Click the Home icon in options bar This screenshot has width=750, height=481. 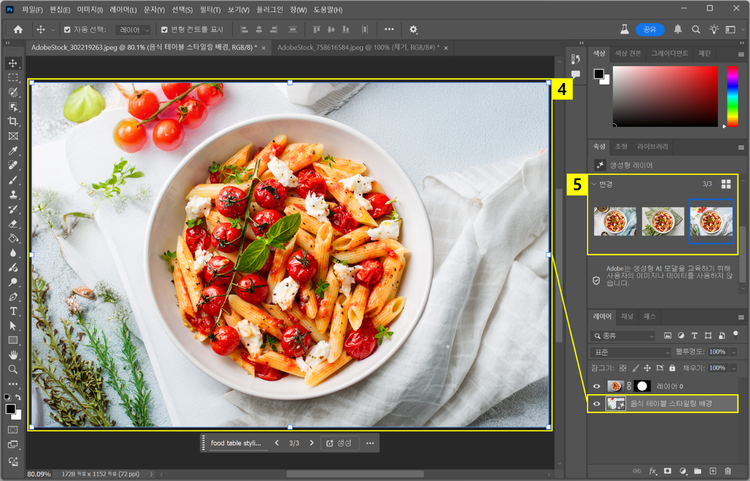click(18, 30)
